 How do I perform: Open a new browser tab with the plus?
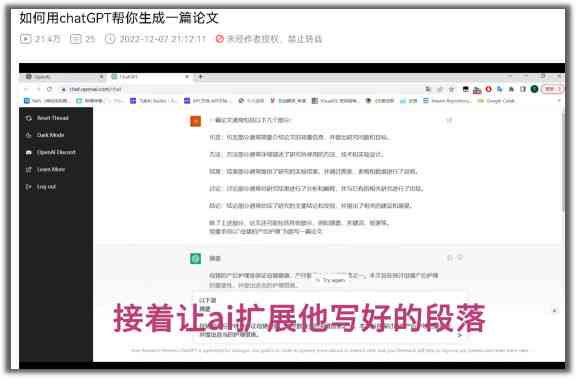(x=201, y=77)
